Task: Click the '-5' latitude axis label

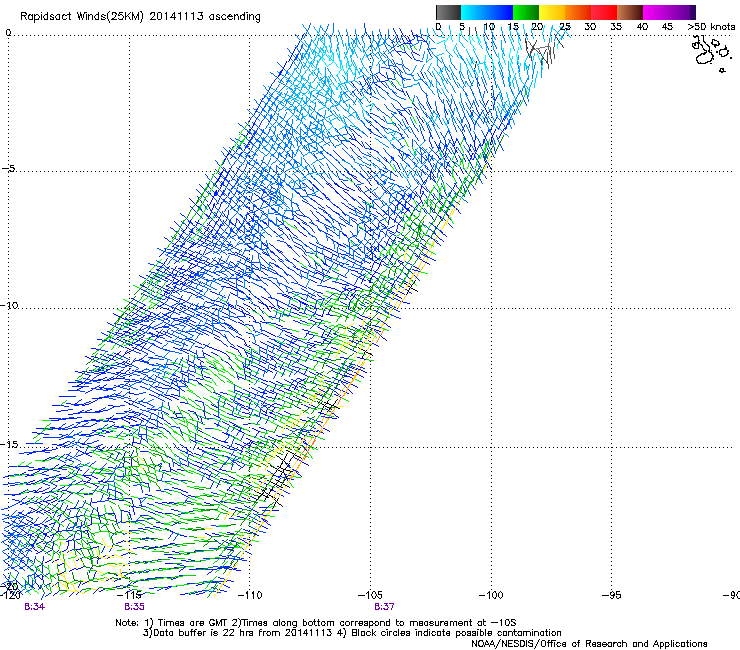Action: pos(8,169)
